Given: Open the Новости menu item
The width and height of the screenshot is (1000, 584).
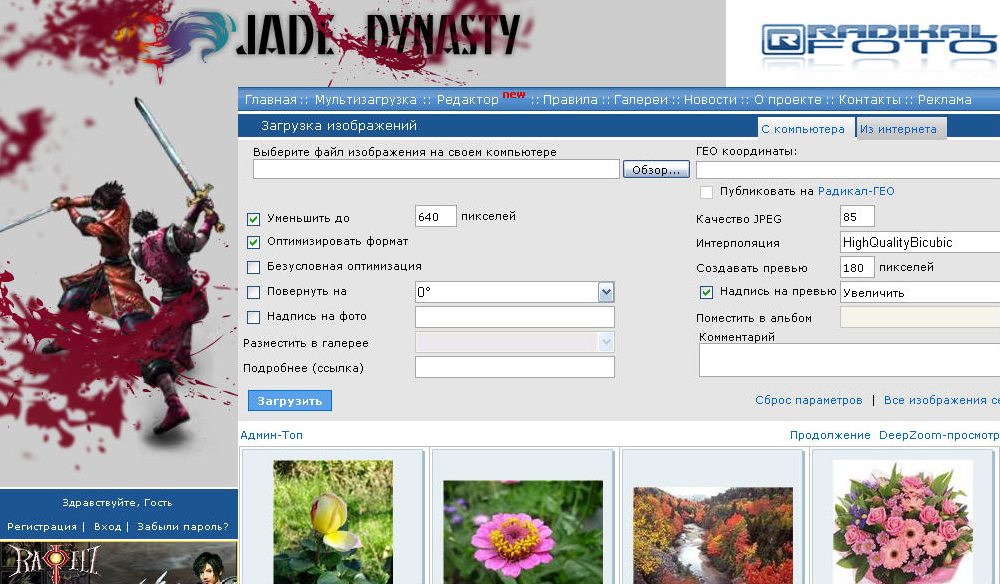Looking at the screenshot, I should coord(710,100).
